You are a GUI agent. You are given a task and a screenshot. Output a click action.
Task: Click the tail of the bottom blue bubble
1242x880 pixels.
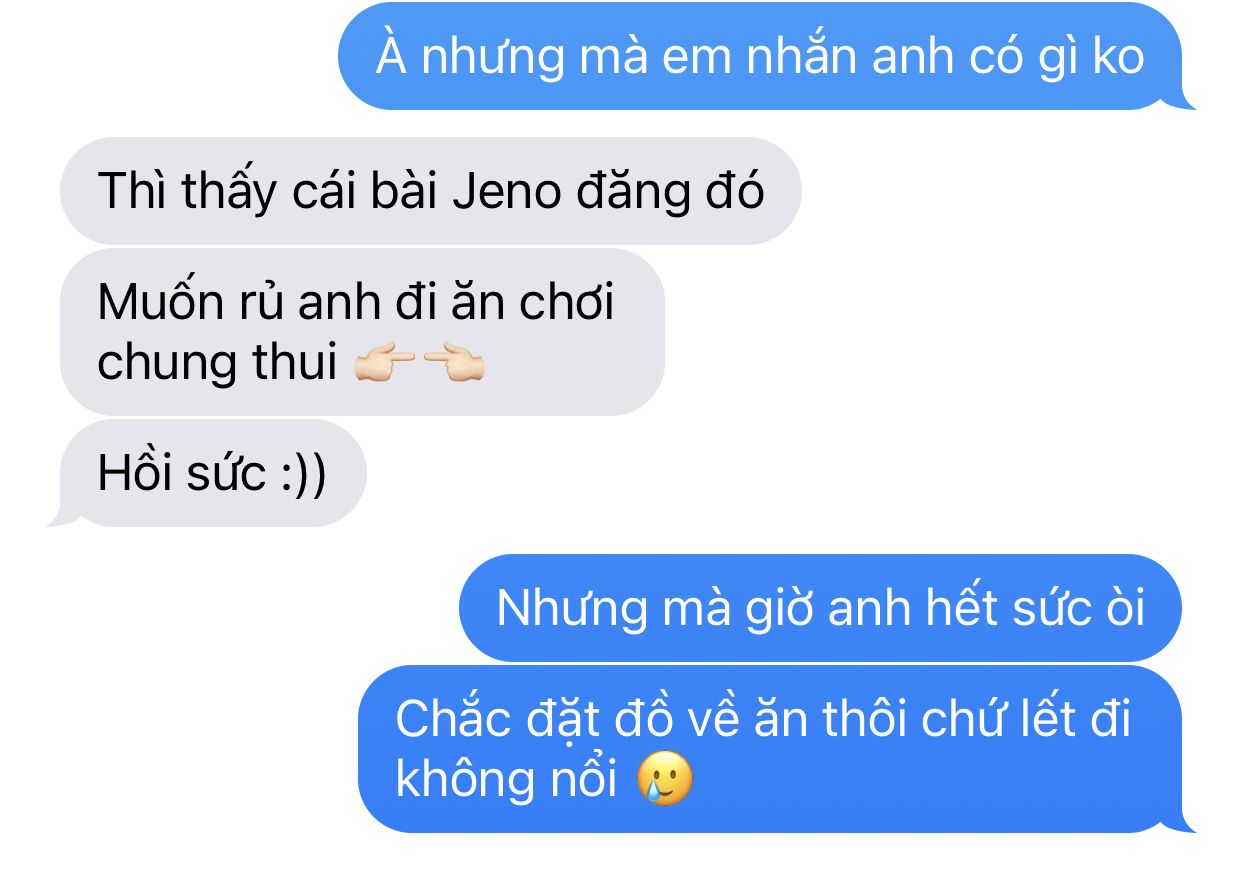click(1186, 822)
